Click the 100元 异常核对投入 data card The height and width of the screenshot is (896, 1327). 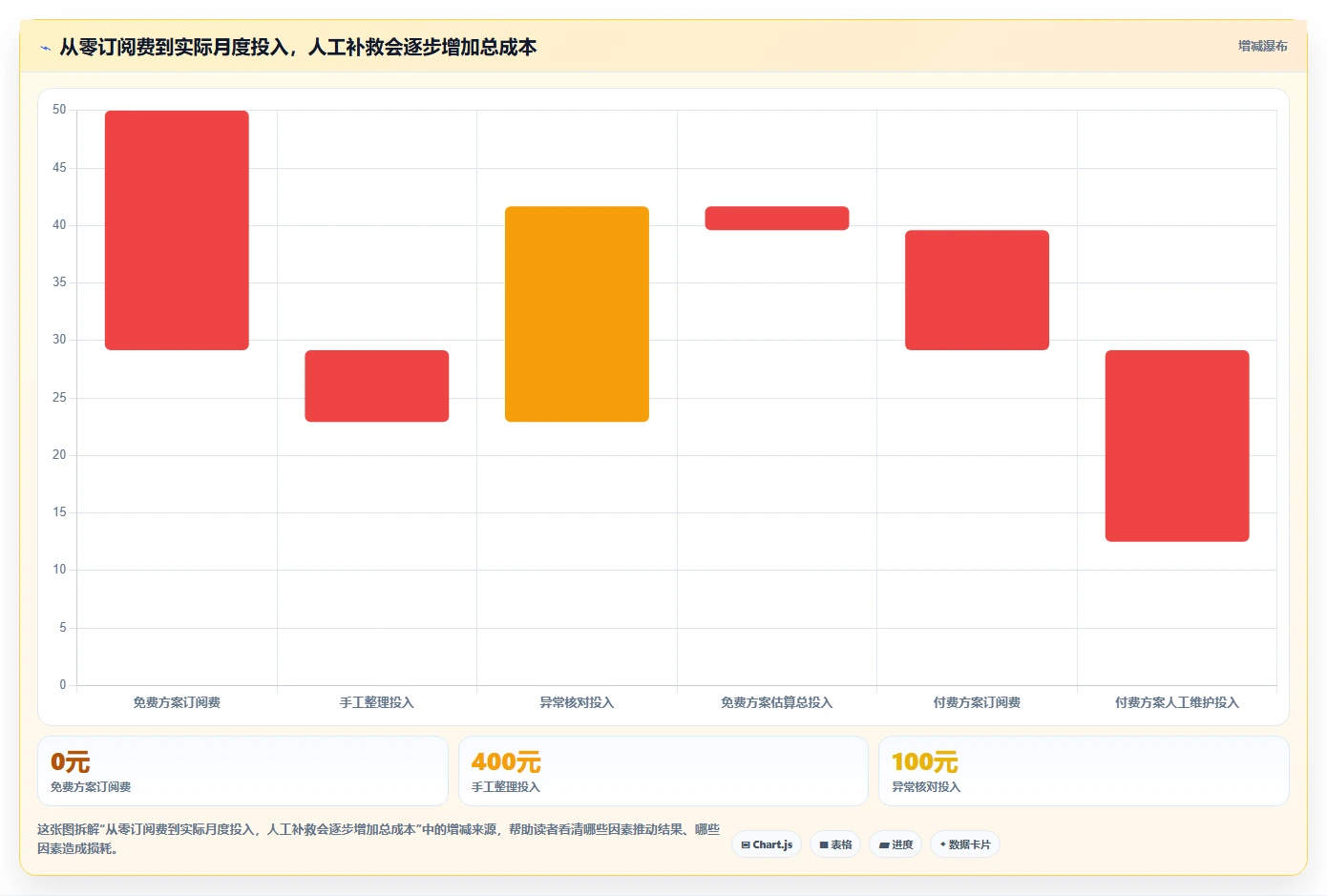[1084, 771]
